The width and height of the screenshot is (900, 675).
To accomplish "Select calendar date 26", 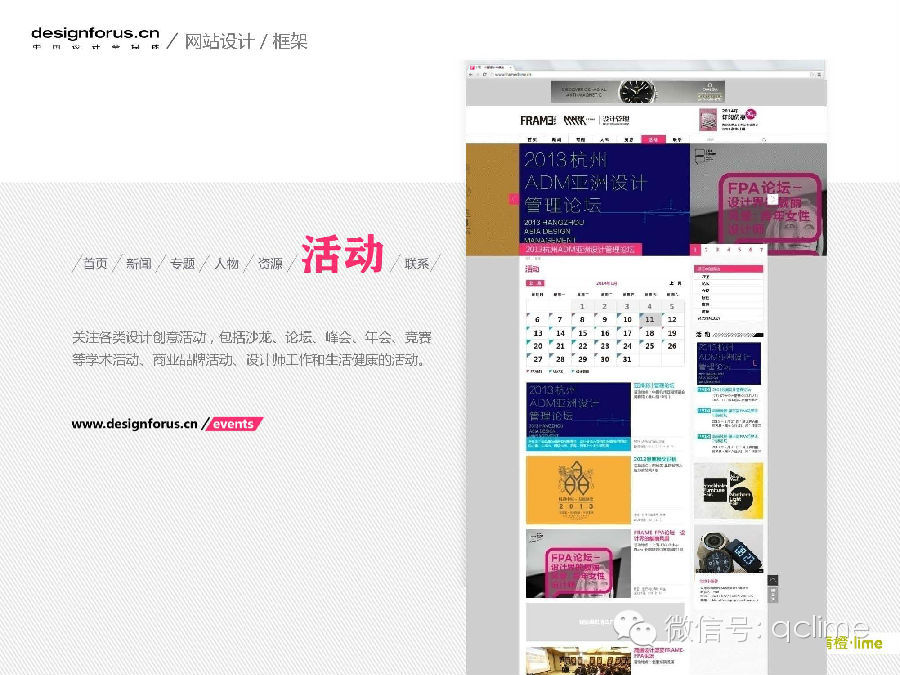I will (x=672, y=346).
